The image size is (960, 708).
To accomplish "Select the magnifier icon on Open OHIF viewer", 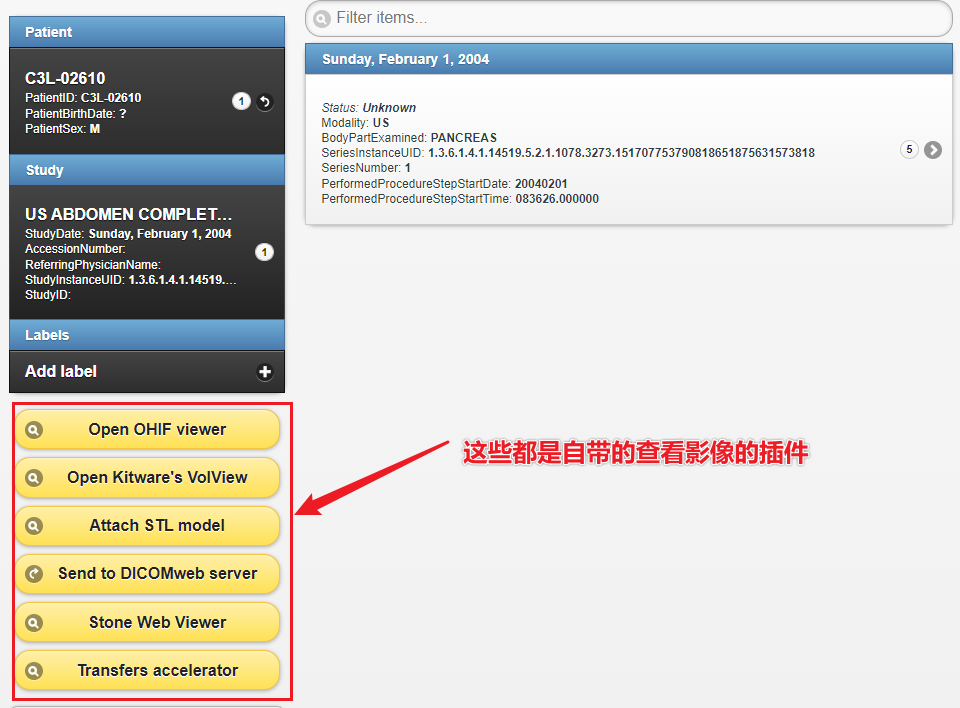I will coord(33,429).
